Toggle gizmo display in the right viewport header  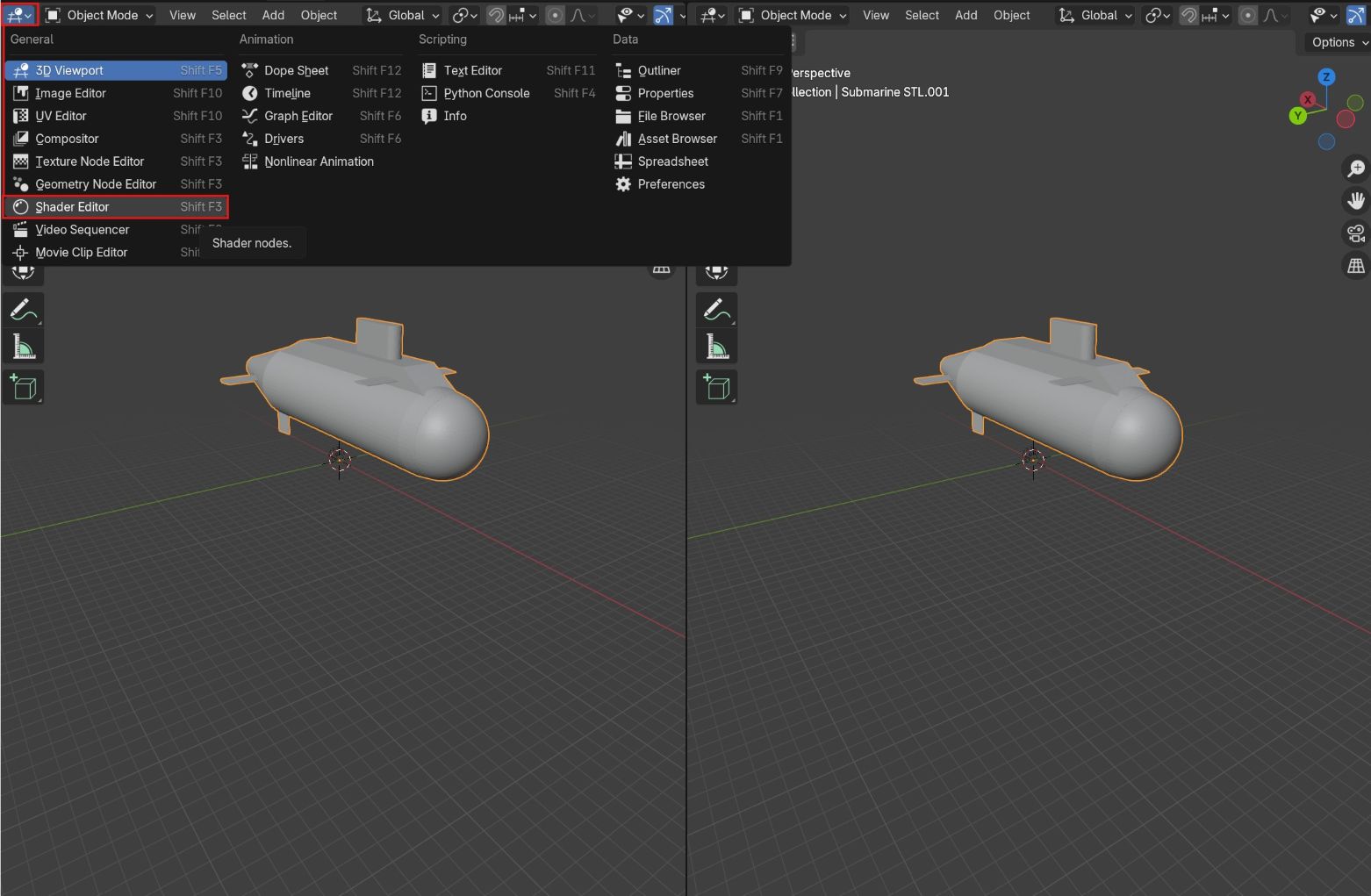(x=1356, y=15)
